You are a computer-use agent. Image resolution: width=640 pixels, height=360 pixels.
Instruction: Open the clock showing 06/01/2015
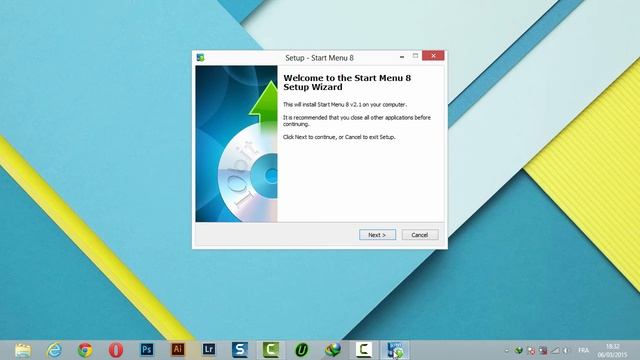(612, 351)
